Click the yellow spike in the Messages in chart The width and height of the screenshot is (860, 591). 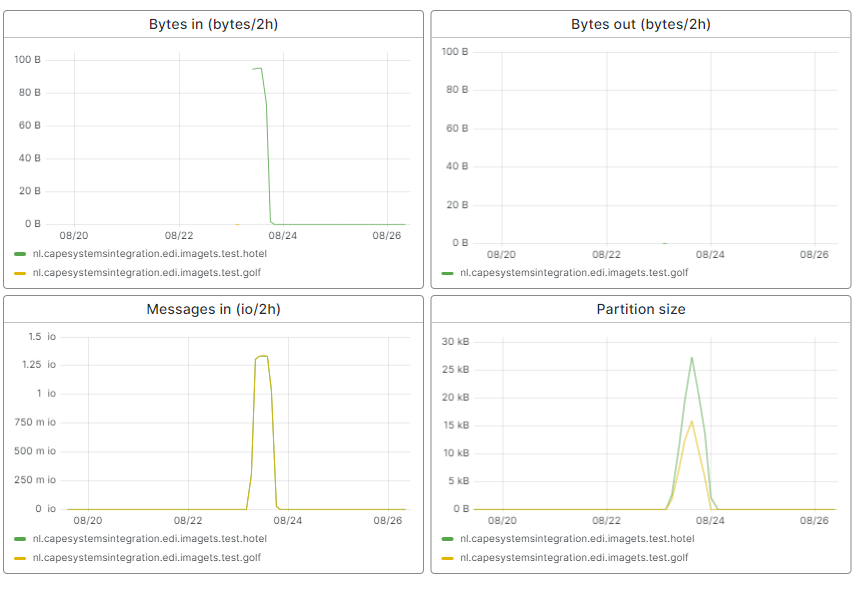point(260,357)
